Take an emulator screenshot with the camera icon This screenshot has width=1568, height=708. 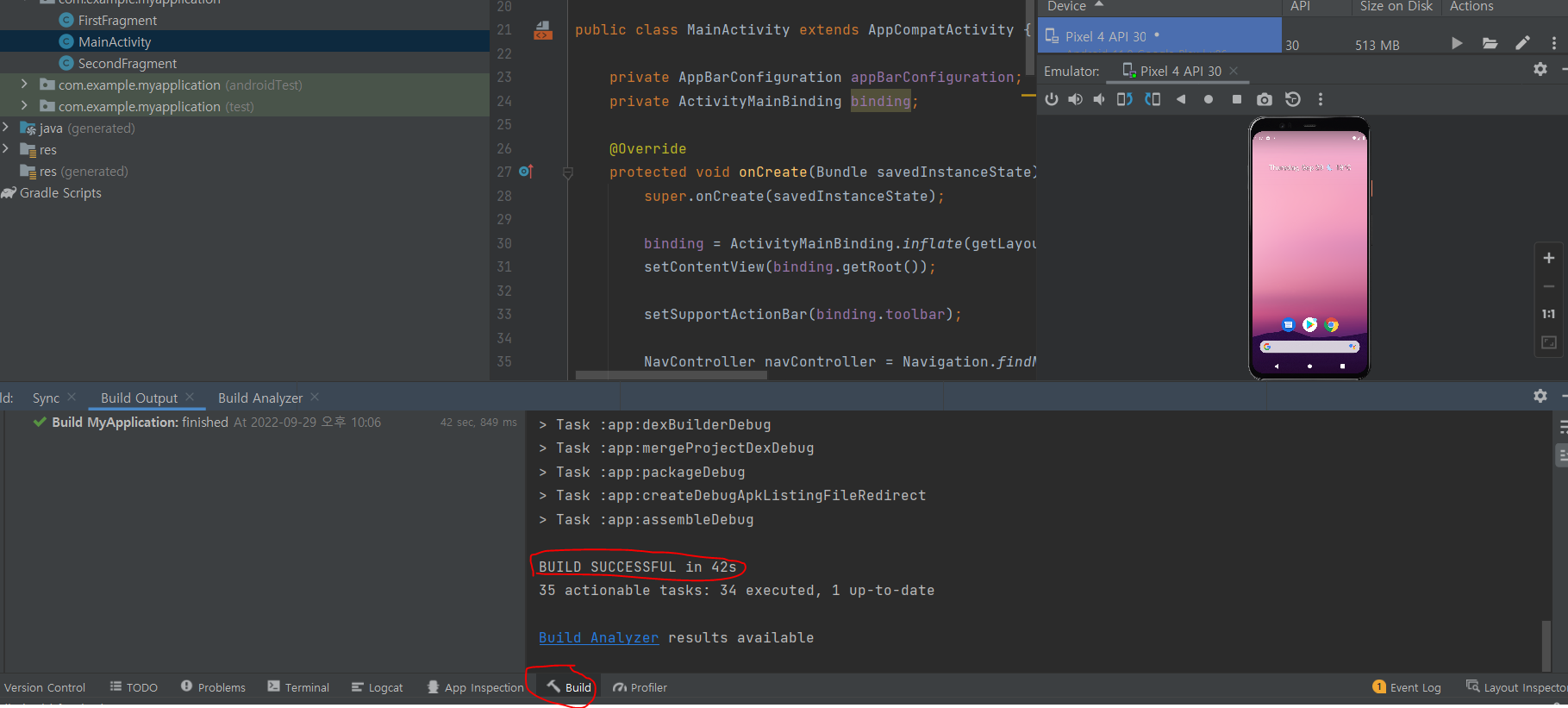pos(1265,99)
